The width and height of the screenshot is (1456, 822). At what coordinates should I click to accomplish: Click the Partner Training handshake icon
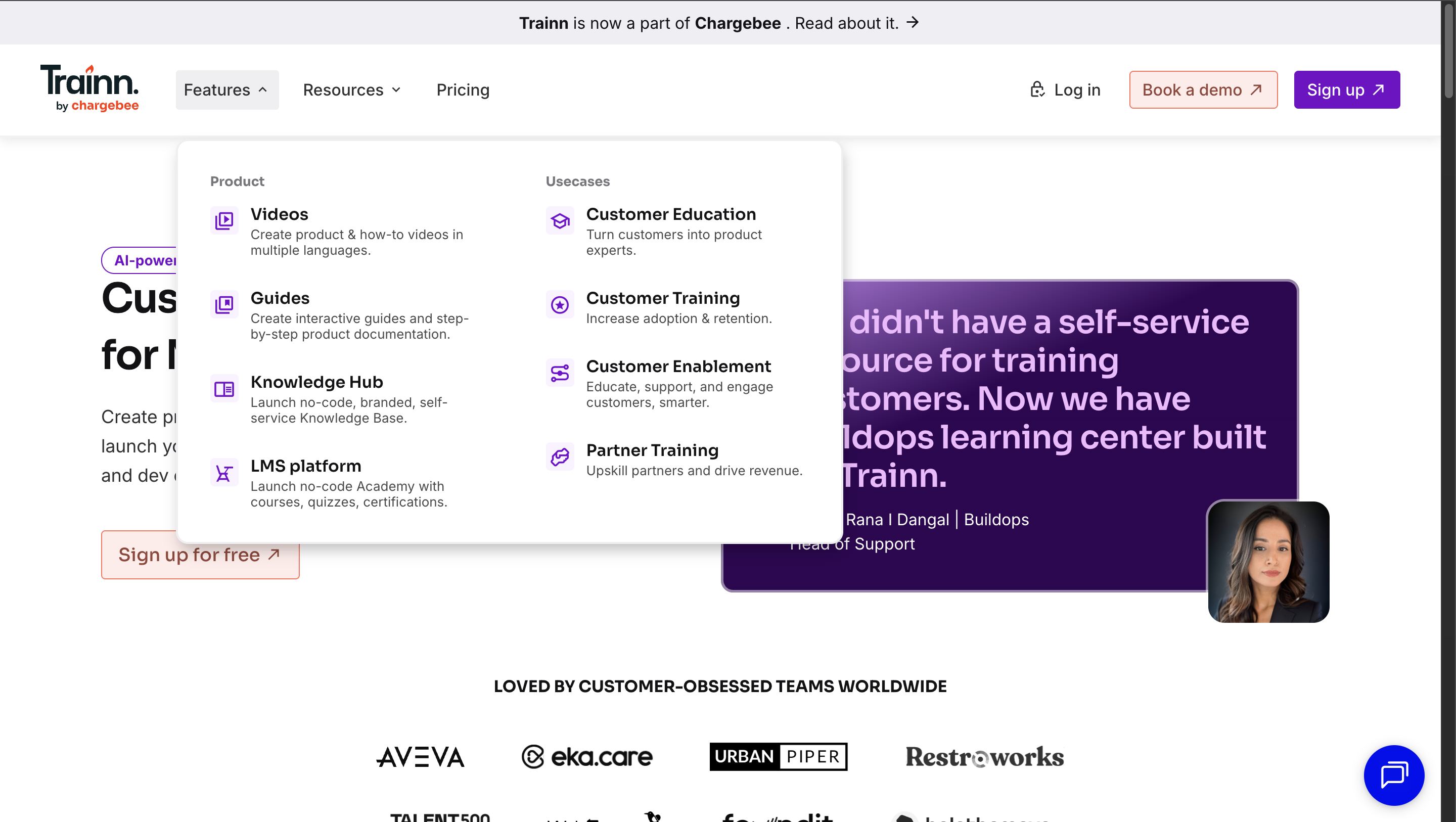(560, 456)
